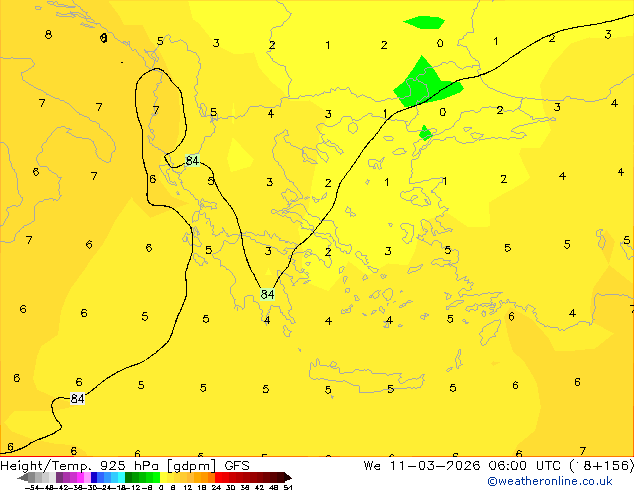
Task: Pick the bright yellow swatch above the 0 label
Action: coord(163,477)
